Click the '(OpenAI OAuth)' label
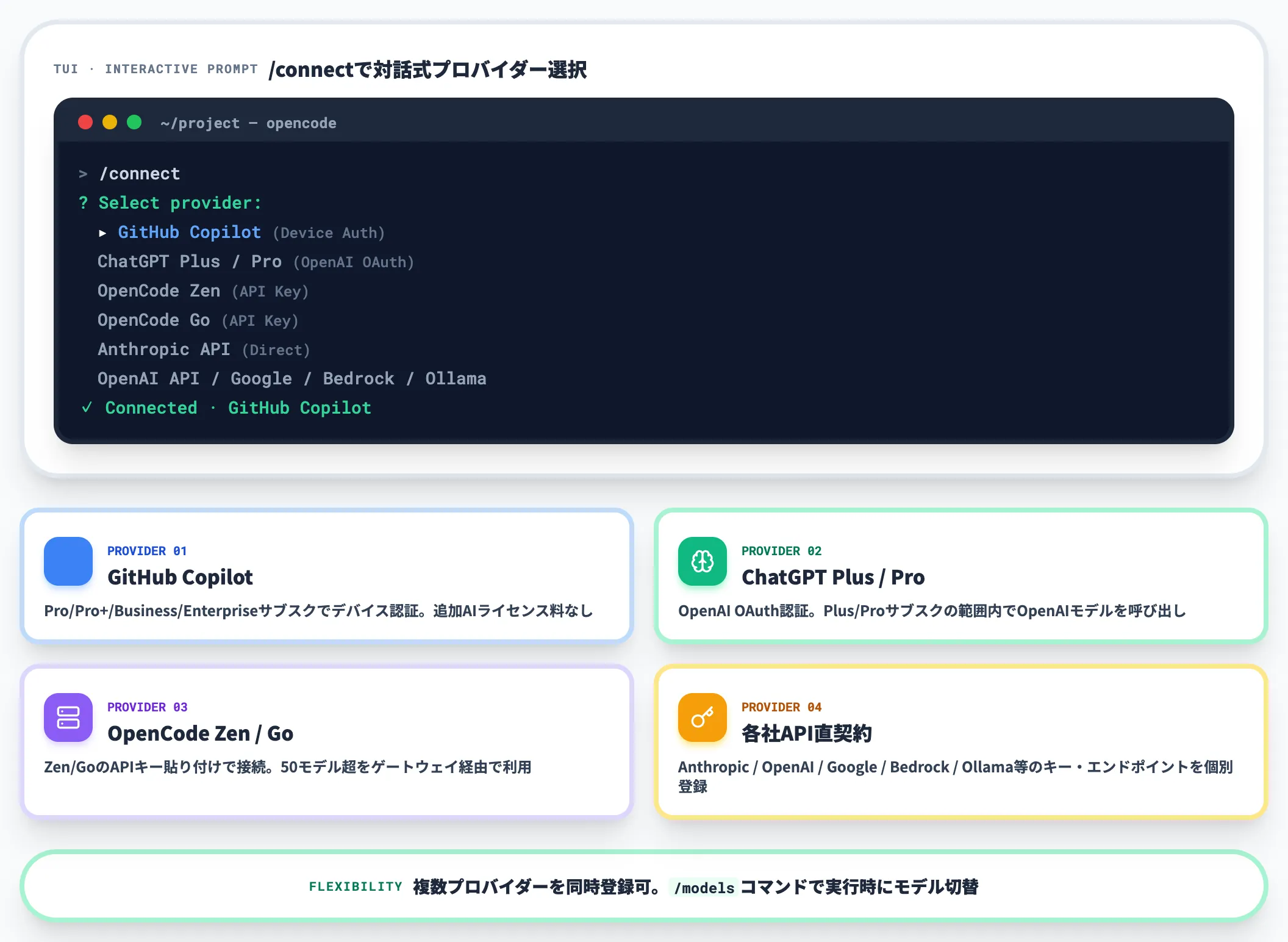 point(354,262)
